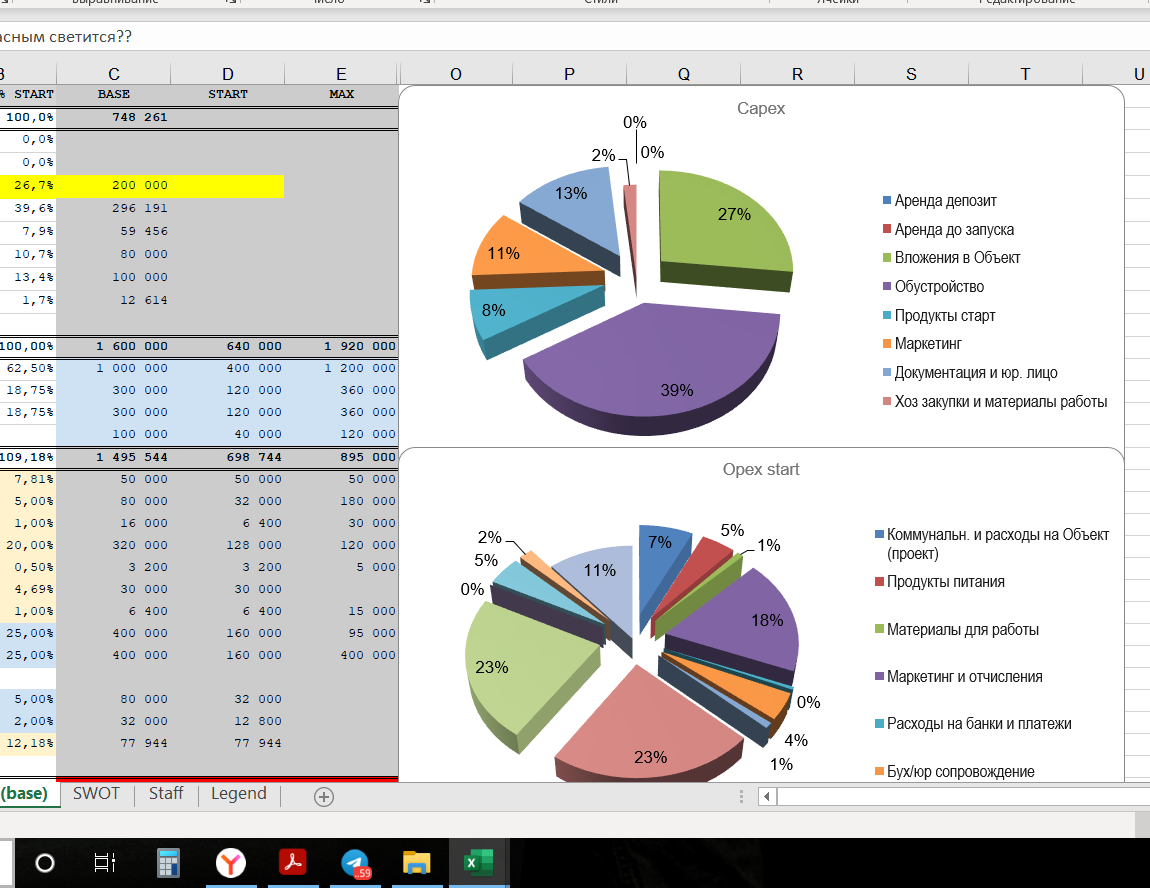Add new sheet with plus button

pyautogui.click(x=323, y=796)
